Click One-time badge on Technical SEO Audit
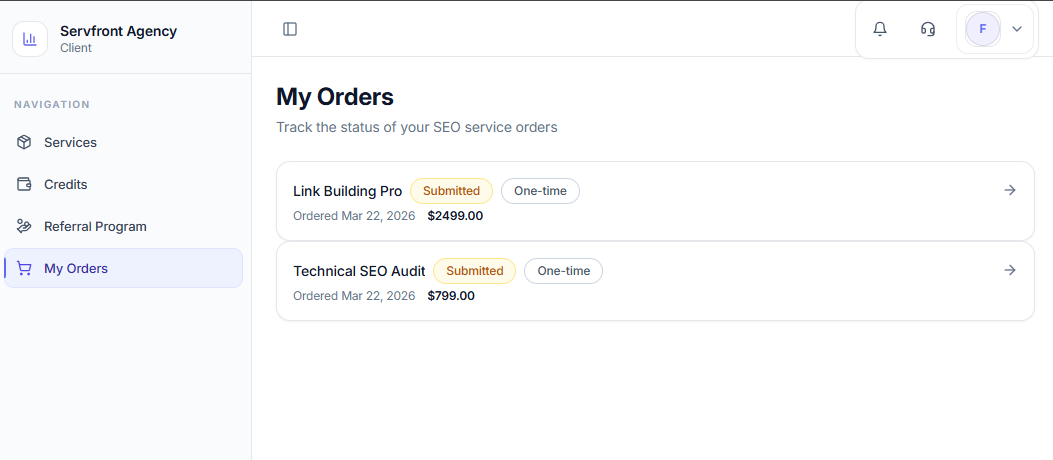This screenshot has width=1053, height=460. click(x=563, y=271)
